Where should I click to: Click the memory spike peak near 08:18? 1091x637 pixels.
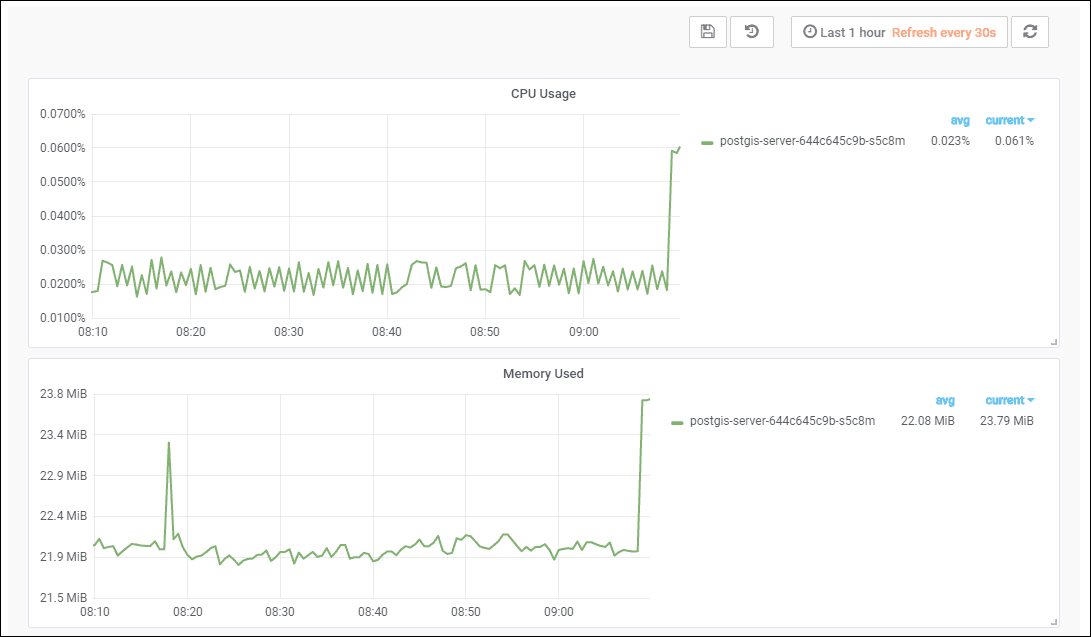click(x=169, y=442)
